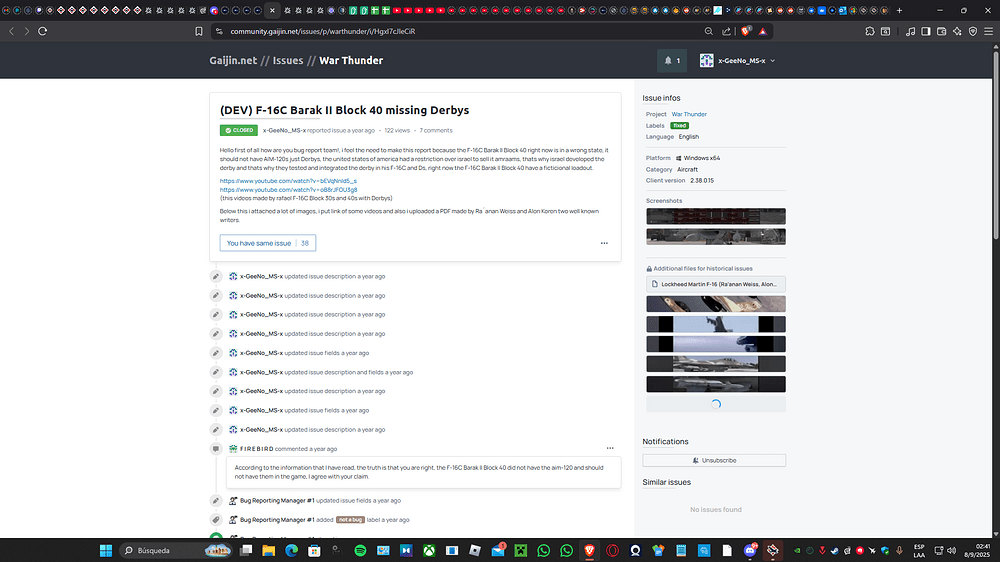This screenshot has width=1000, height=562.
Task: Open the Brave Rewards triangle icon
Action: coord(763,31)
